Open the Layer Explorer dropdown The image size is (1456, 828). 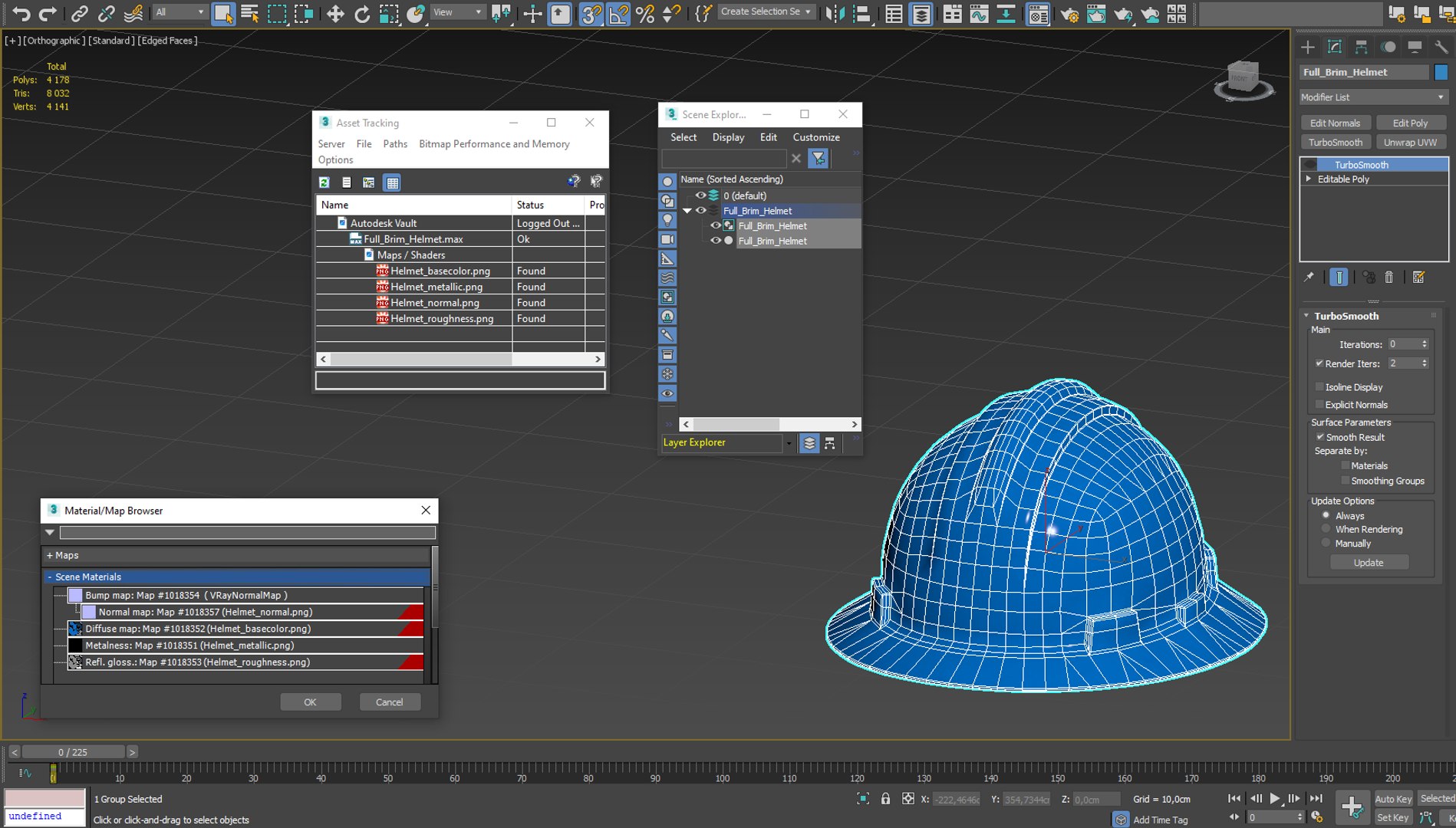click(x=789, y=443)
